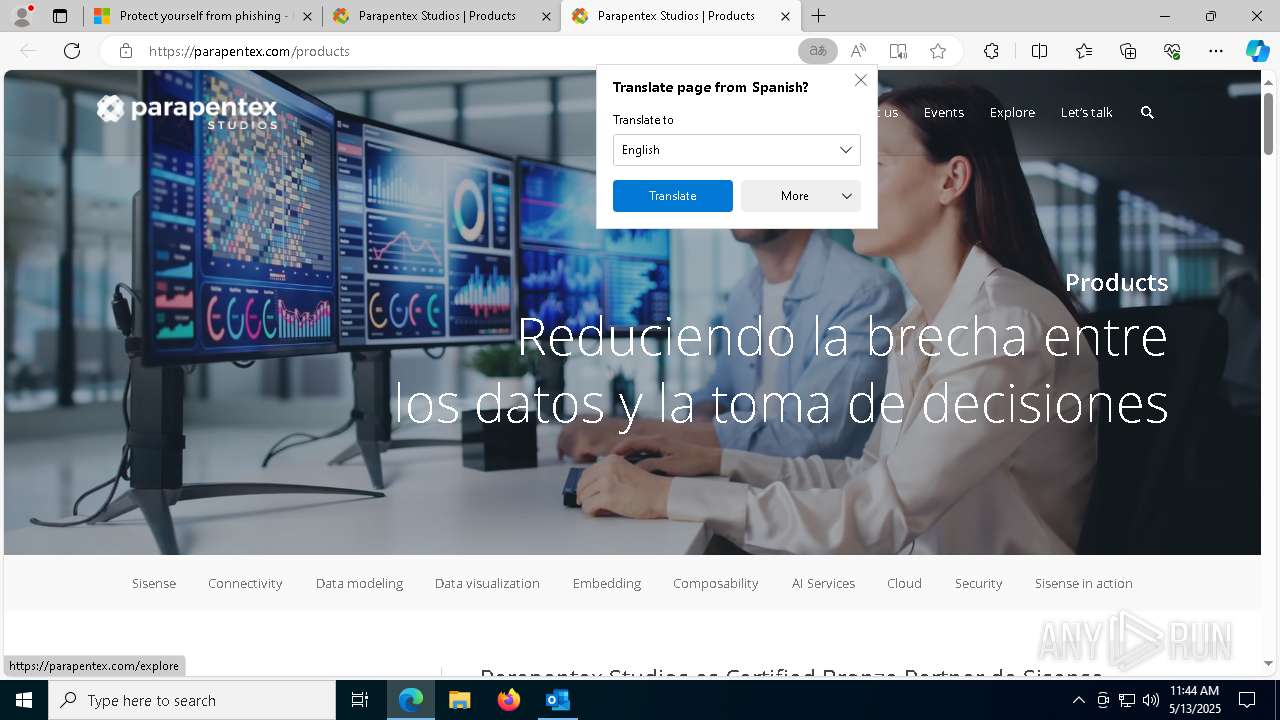Open the Explore nav menu item

point(1012,112)
